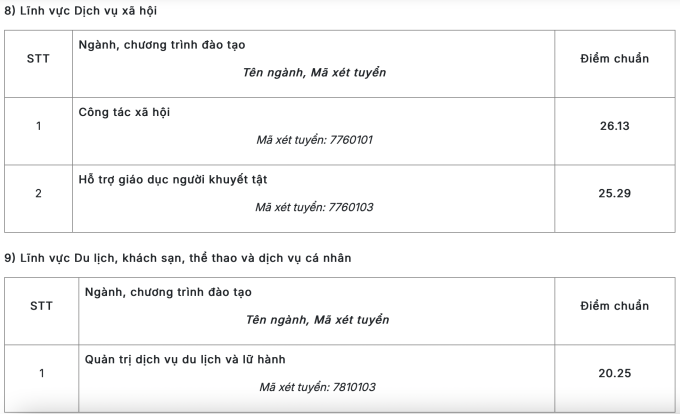The width and height of the screenshot is (680, 414).
Task: Click the heading "8) Lĩnh vực Dịch vụ xã hội"
Action: click(x=80, y=10)
